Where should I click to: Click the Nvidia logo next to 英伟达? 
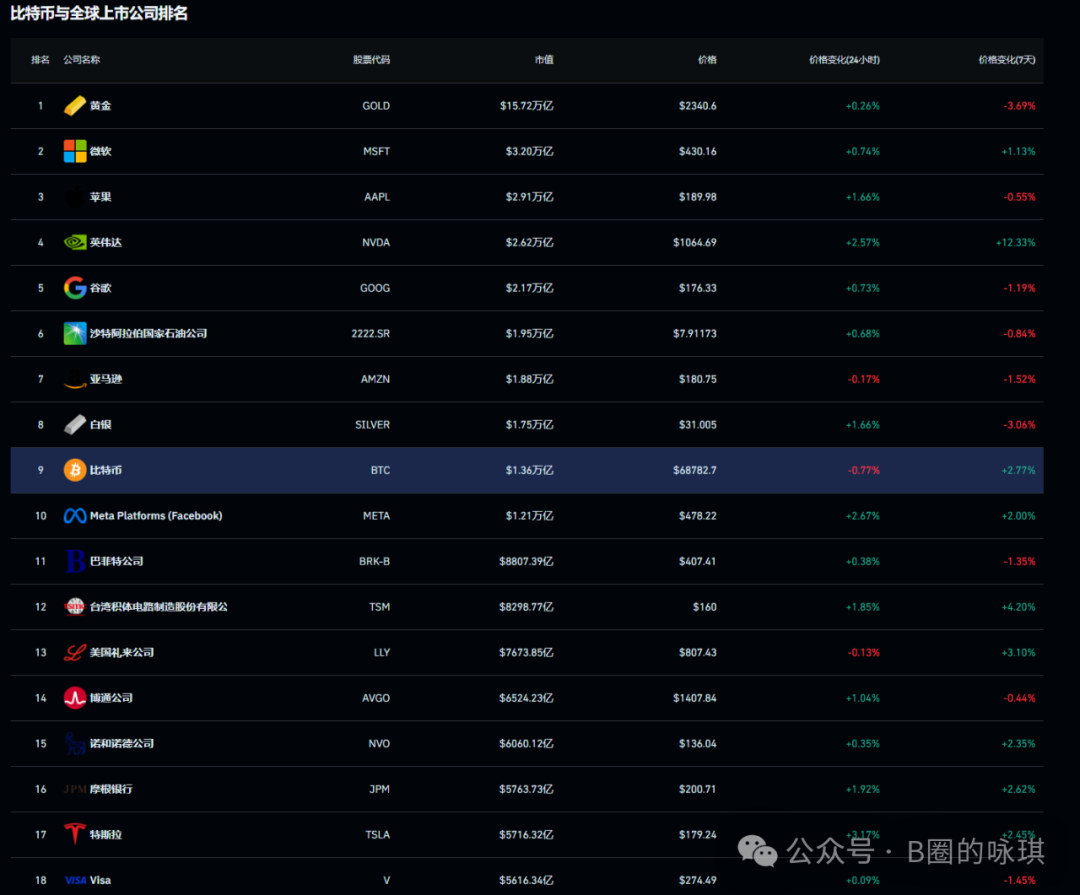click(74, 243)
